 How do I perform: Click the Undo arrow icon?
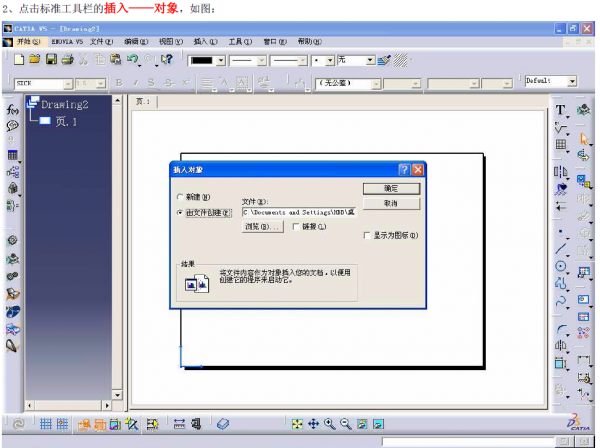tap(132, 59)
